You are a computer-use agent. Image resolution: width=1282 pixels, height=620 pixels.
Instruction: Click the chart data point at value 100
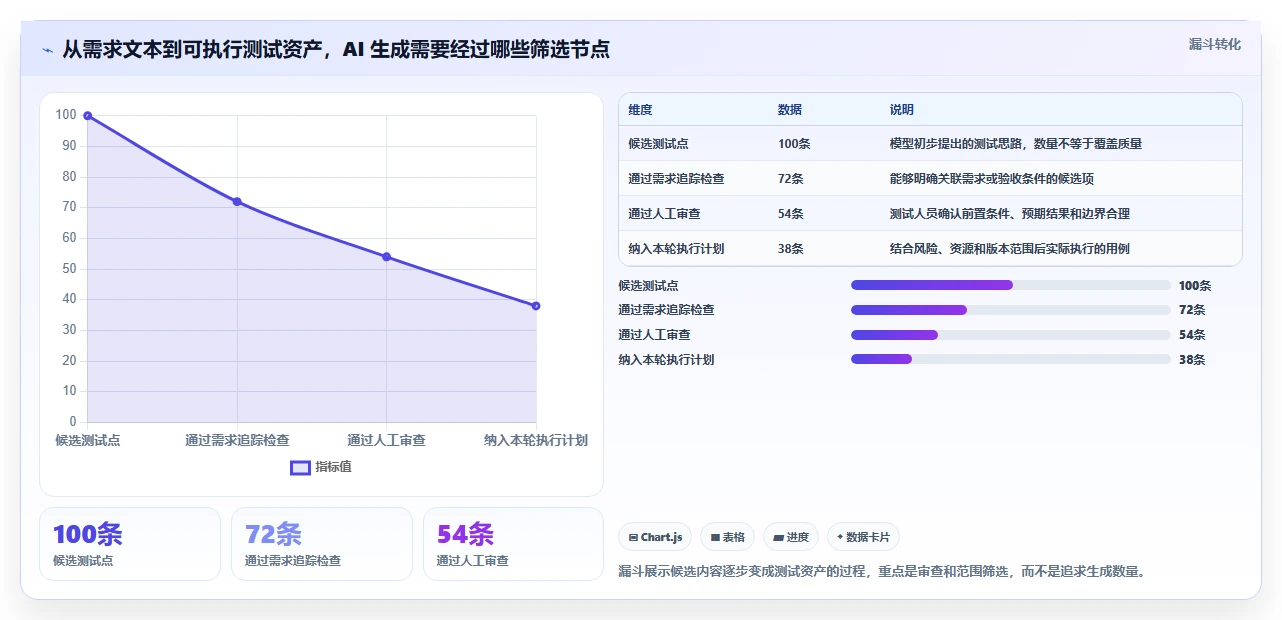pos(88,116)
